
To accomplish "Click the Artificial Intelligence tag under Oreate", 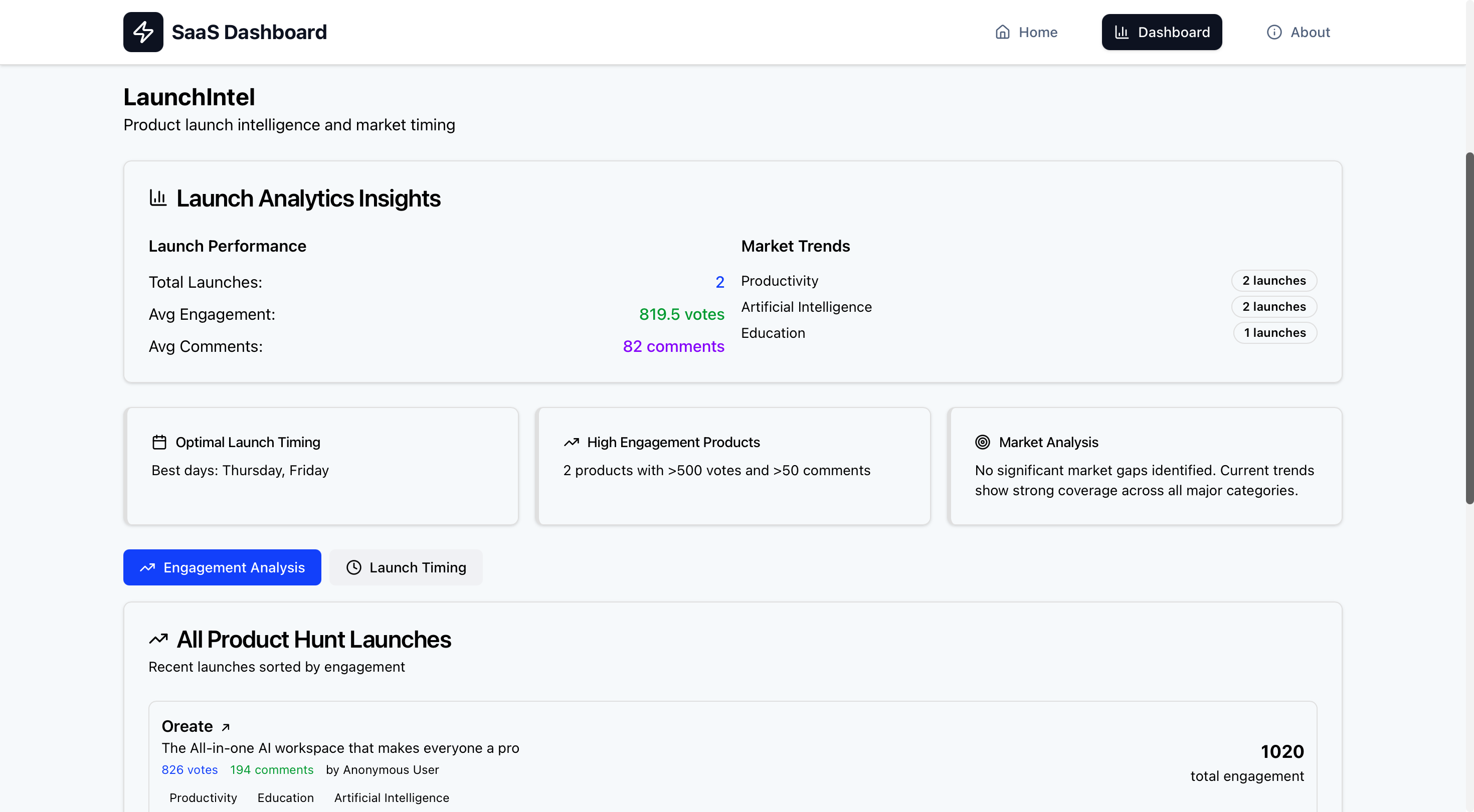I will (x=392, y=797).
